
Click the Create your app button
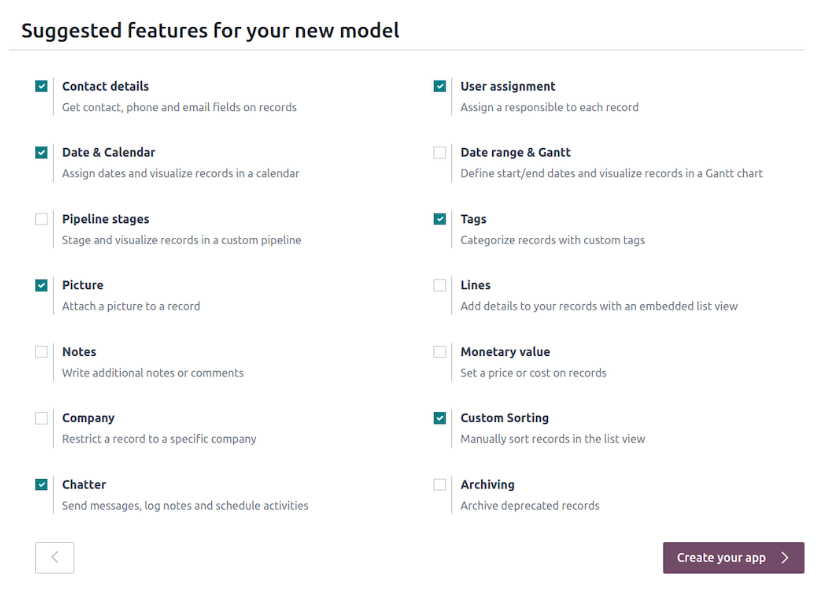(x=733, y=557)
